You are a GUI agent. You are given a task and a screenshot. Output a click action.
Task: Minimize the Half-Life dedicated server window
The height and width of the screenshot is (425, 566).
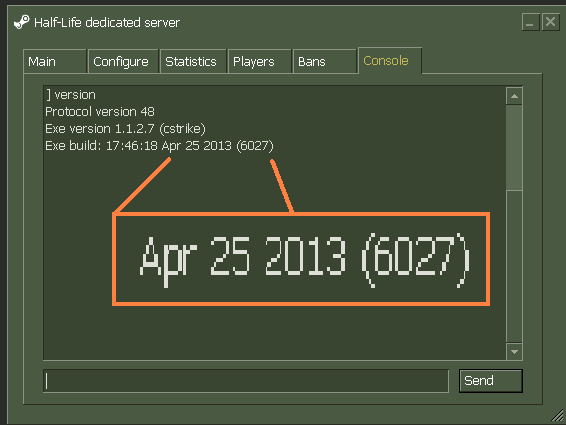coord(530,22)
